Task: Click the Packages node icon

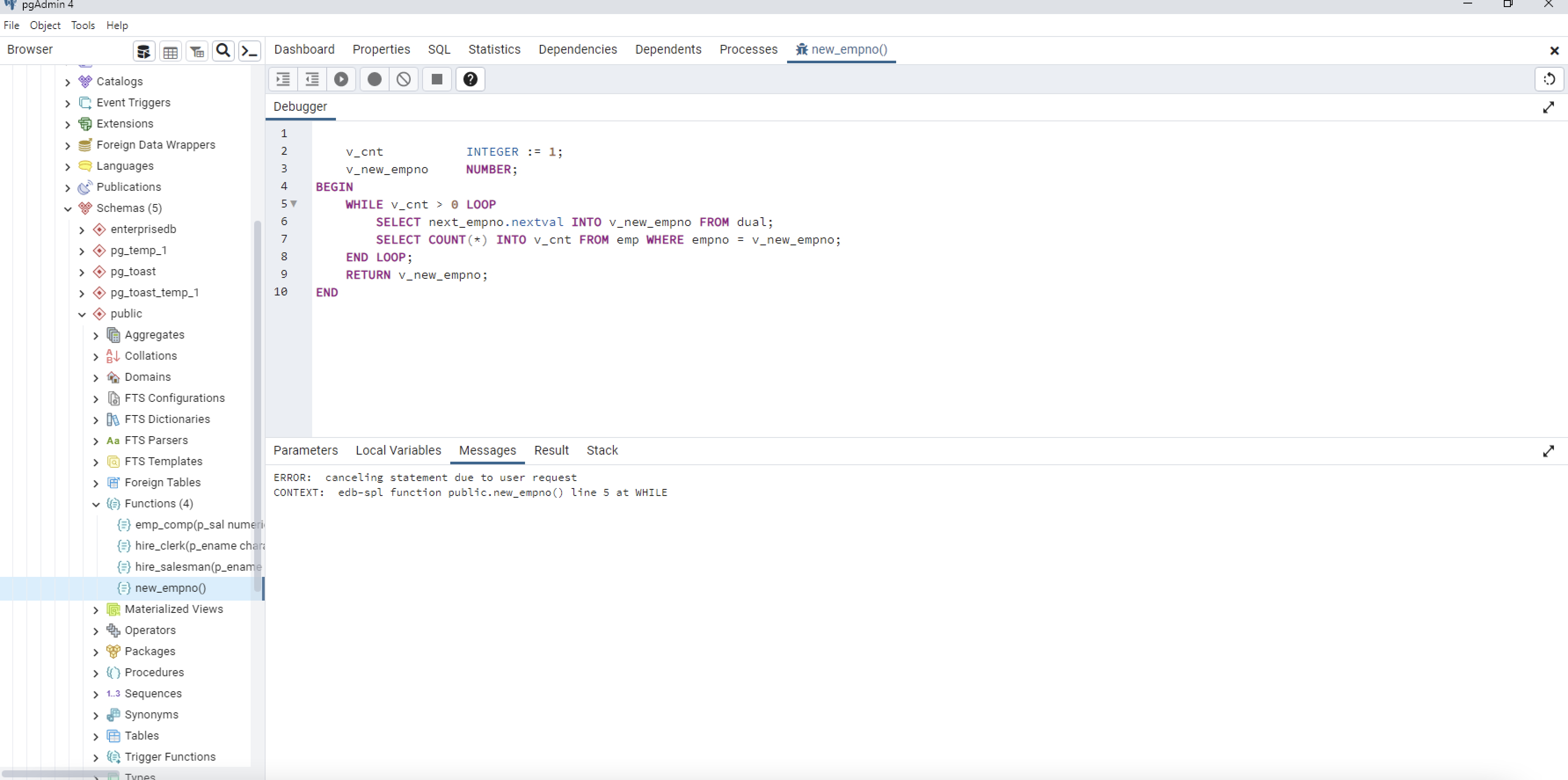Action: coord(113,651)
